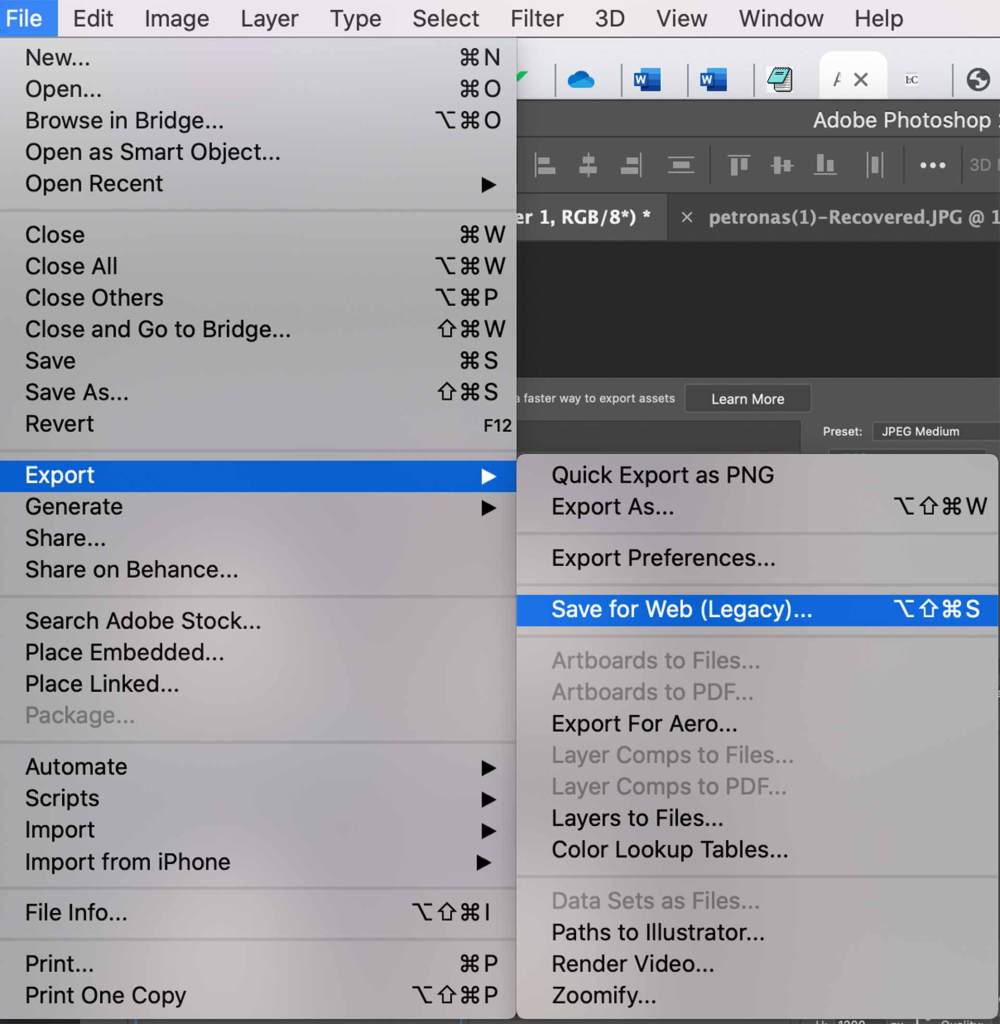Select Quick Export as PNG
The width and height of the screenshot is (1000, 1024).
[x=661, y=475]
